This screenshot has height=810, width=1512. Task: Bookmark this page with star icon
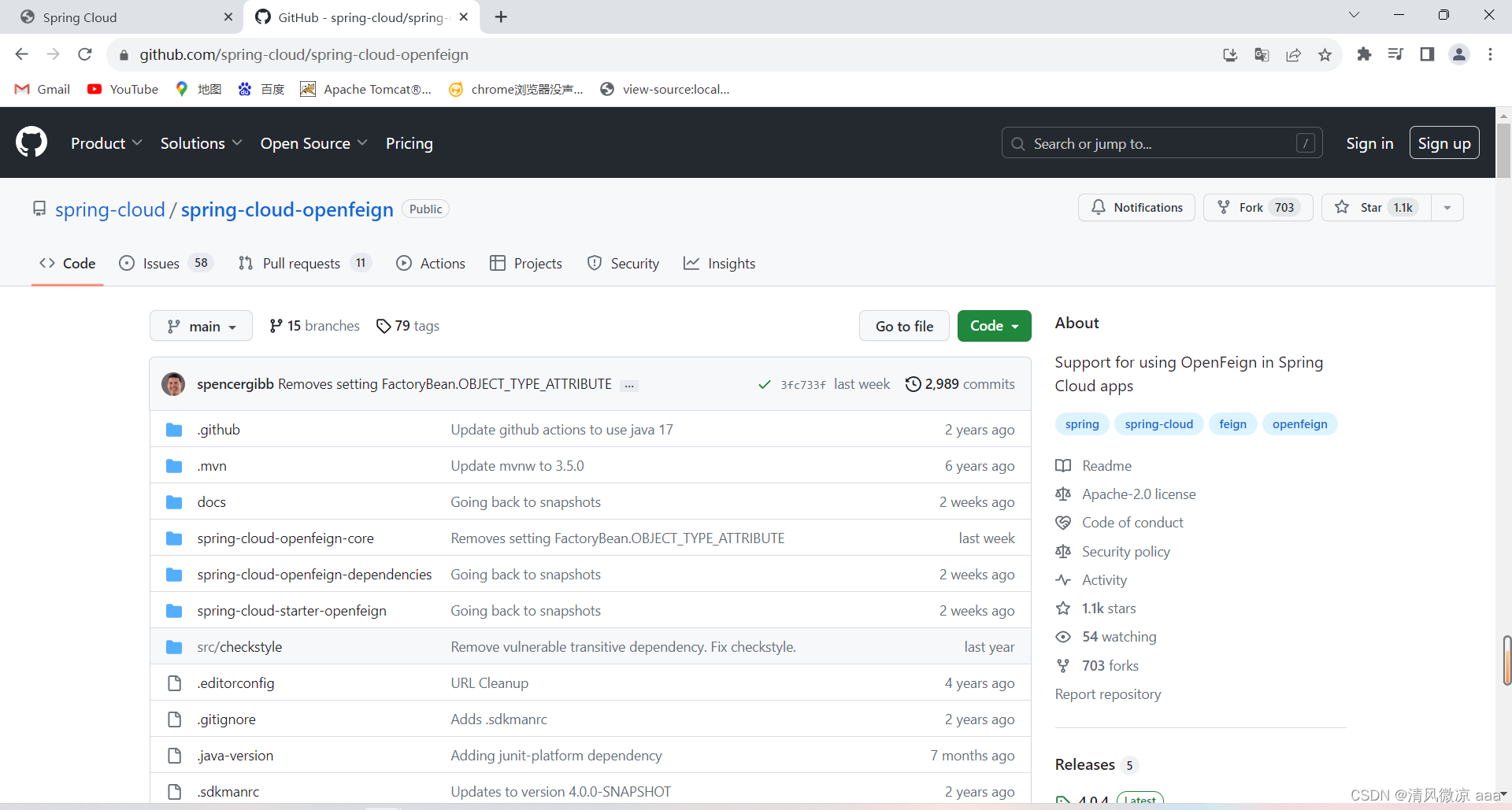coord(1325,54)
